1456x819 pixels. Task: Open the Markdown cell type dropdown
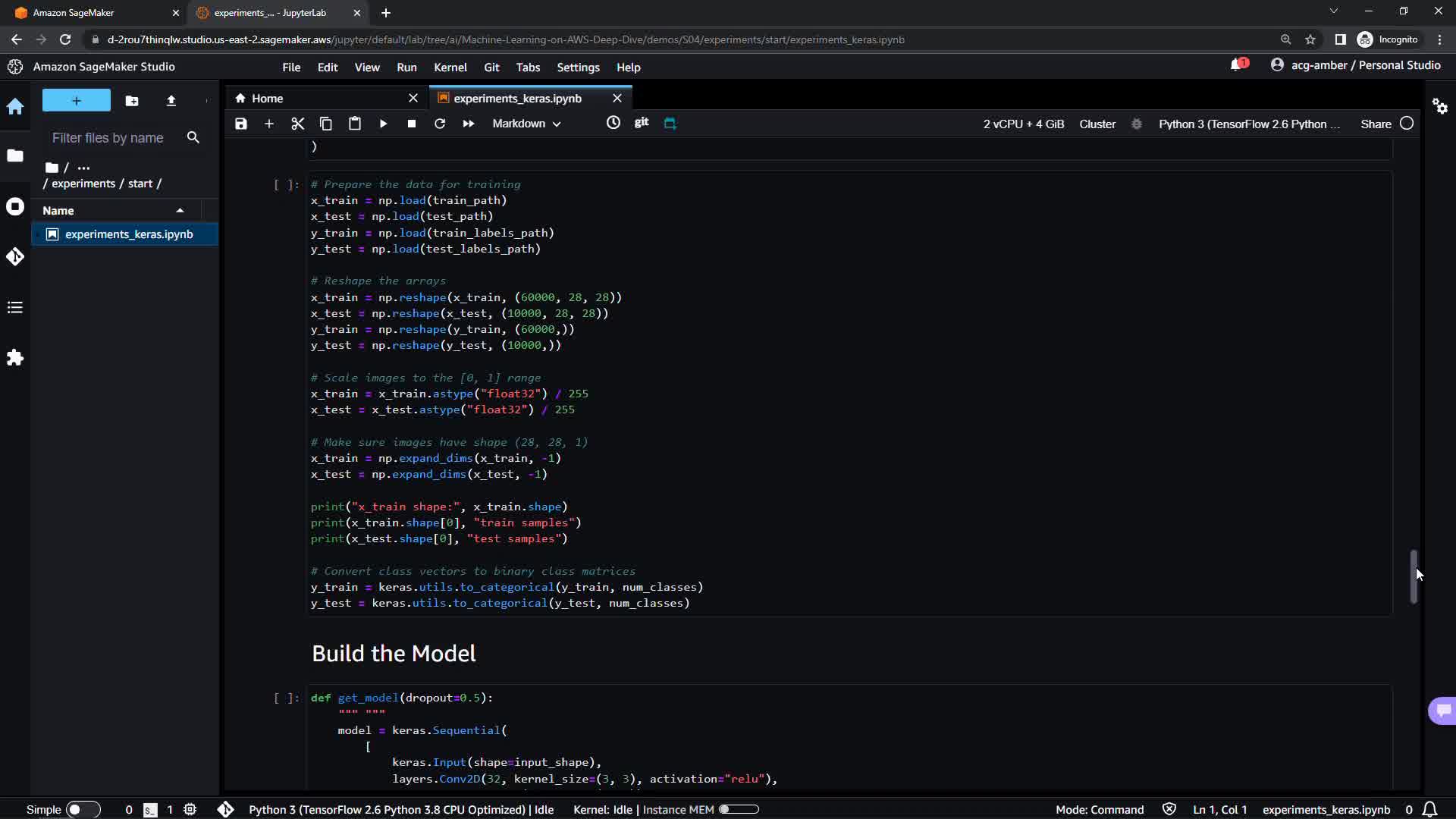(x=526, y=124)
